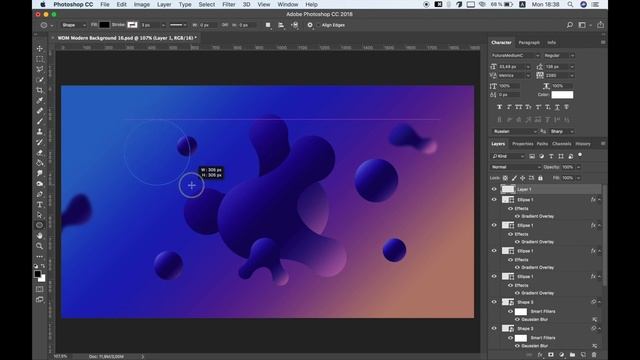This screenshot has height=360, width=640.
Task: Toggle All Caps in Character panel
Action: coord(518,107)
